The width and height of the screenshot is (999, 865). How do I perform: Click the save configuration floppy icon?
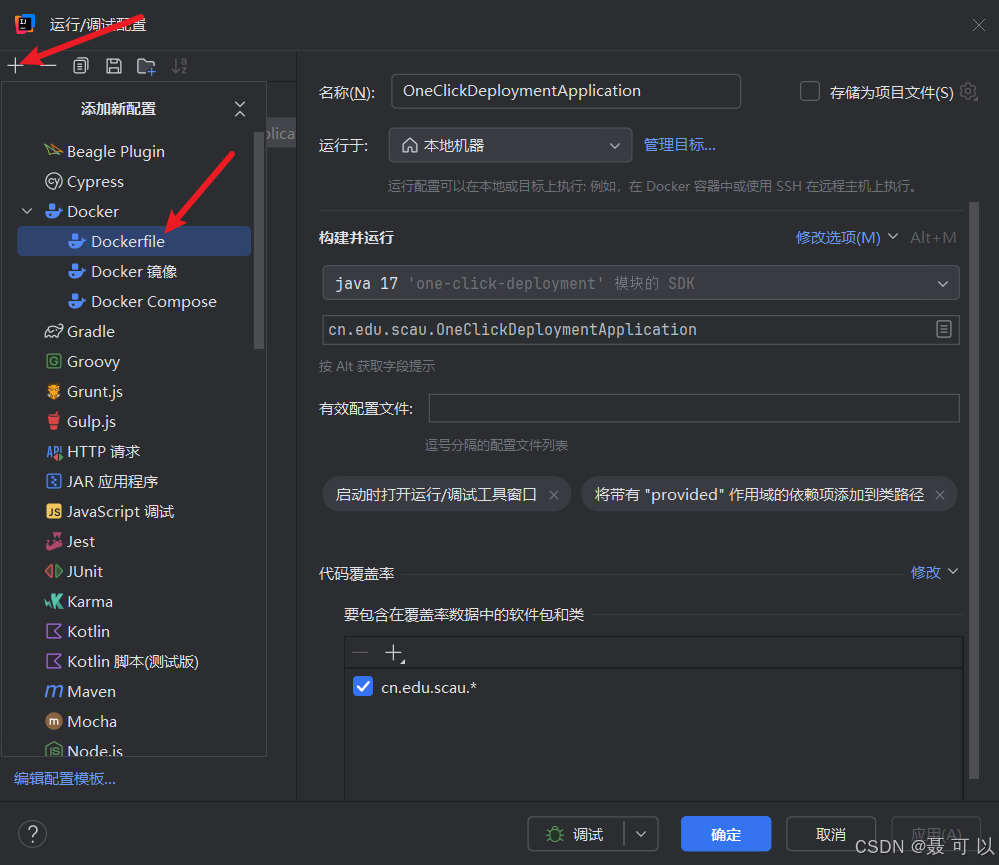(114, 66)
